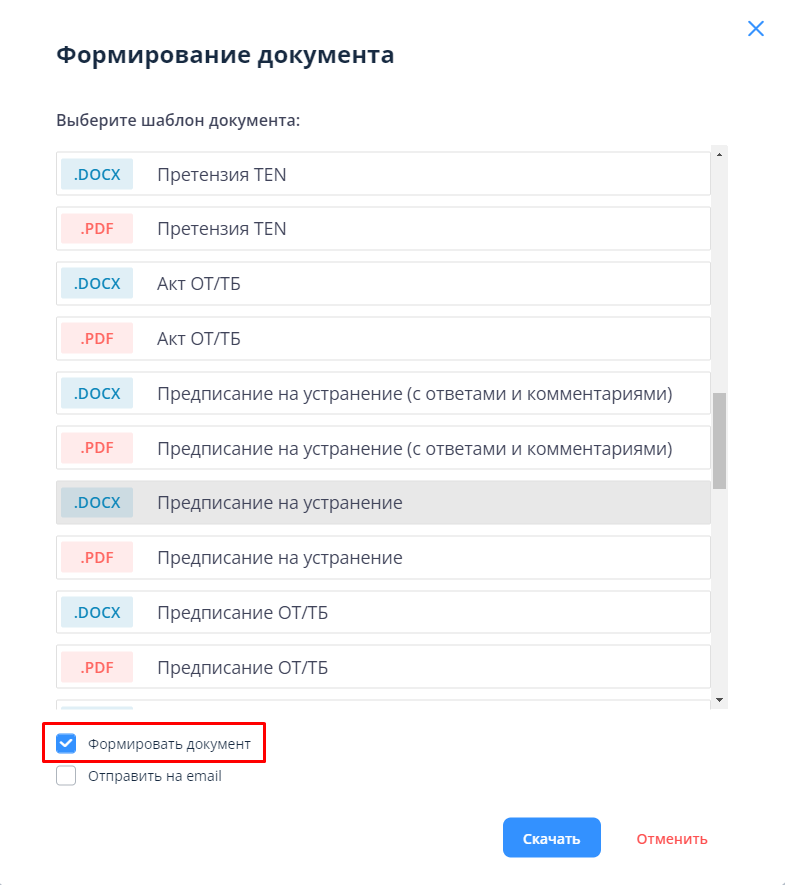The image size is (785, 885).
Task: Click the .DOCX badge for Акт ОТ/ТБ
Action: (97, 284)
